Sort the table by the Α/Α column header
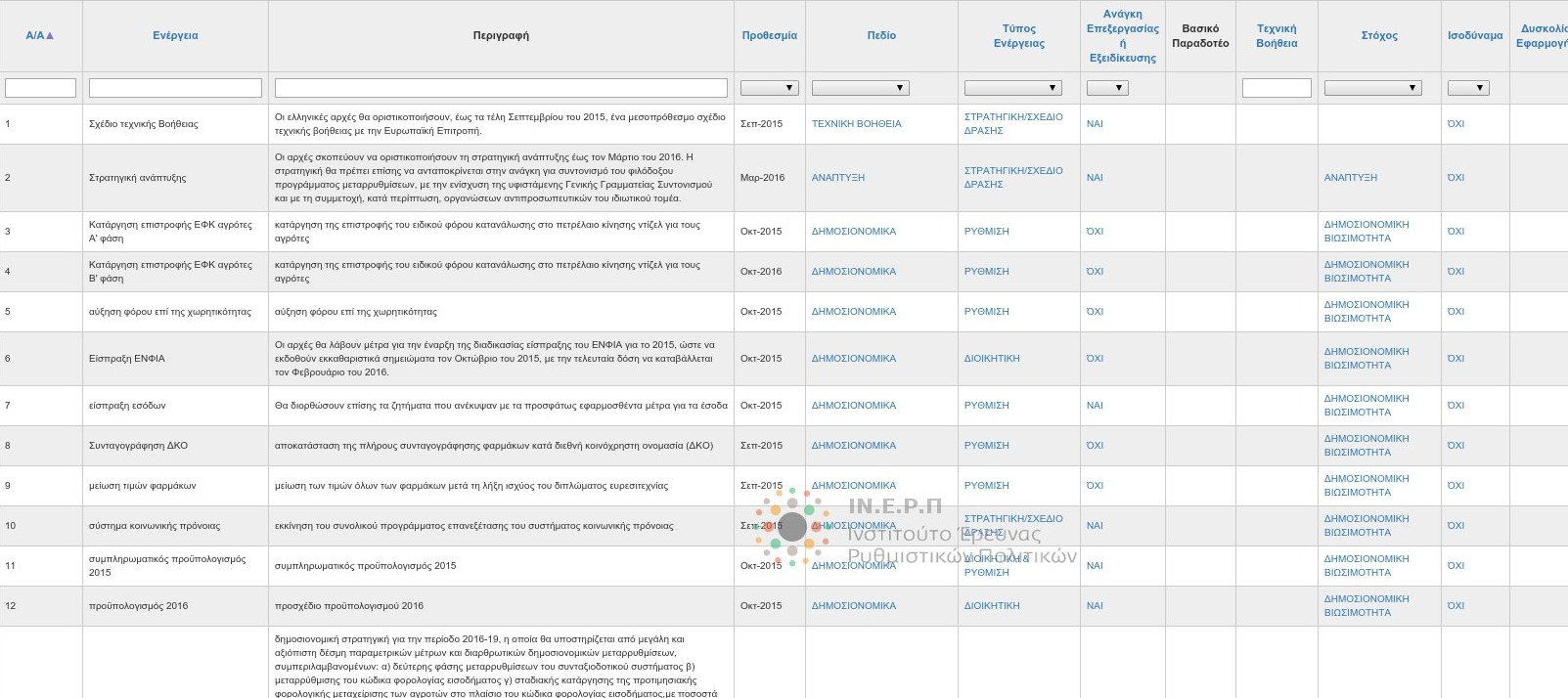This screenshot has width=1568, height=698. pos(40,35)
